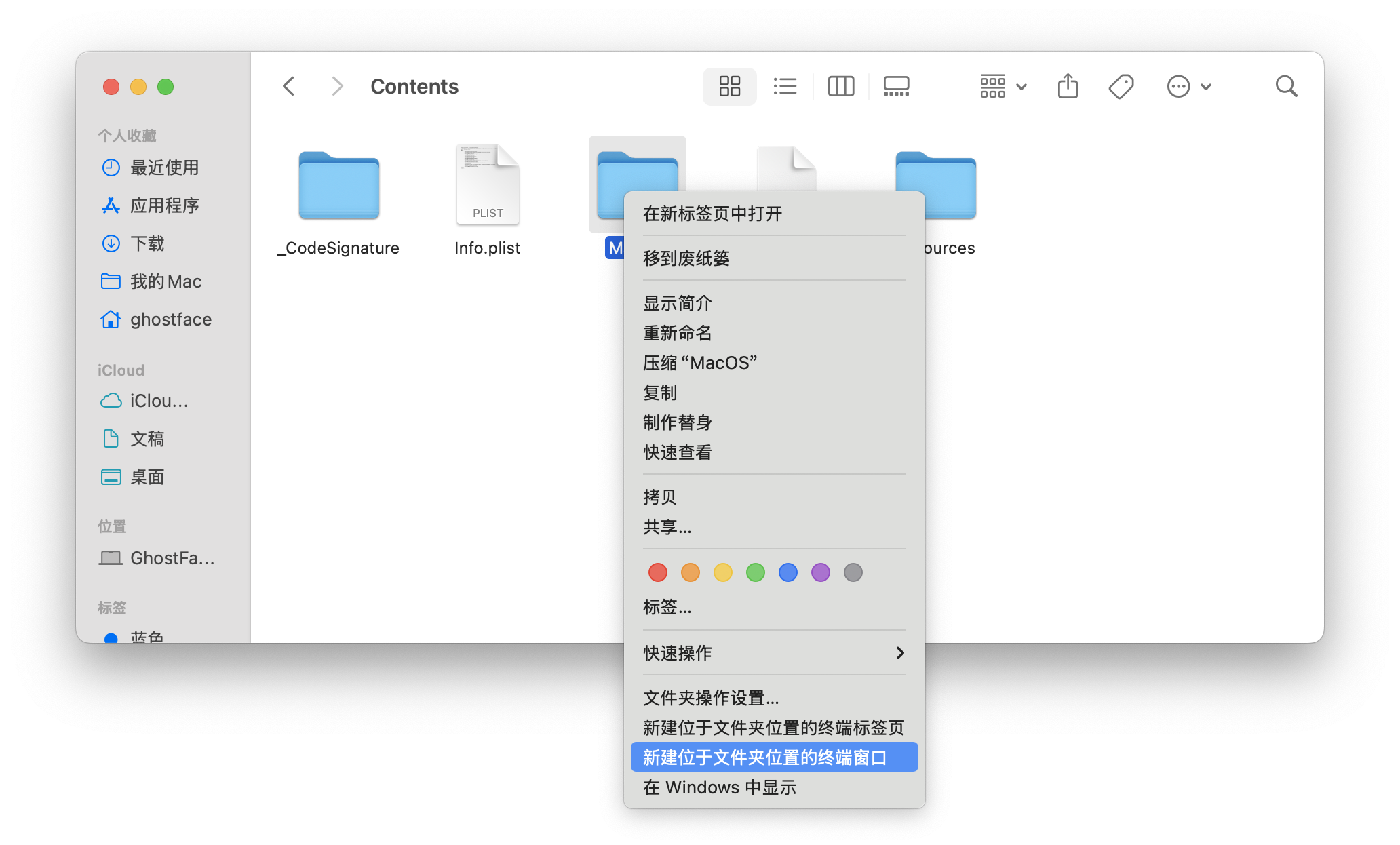1400x845 pixels.
Task: Click the Tags icon in the toolbar
Action: click(x=1121, y=86)
